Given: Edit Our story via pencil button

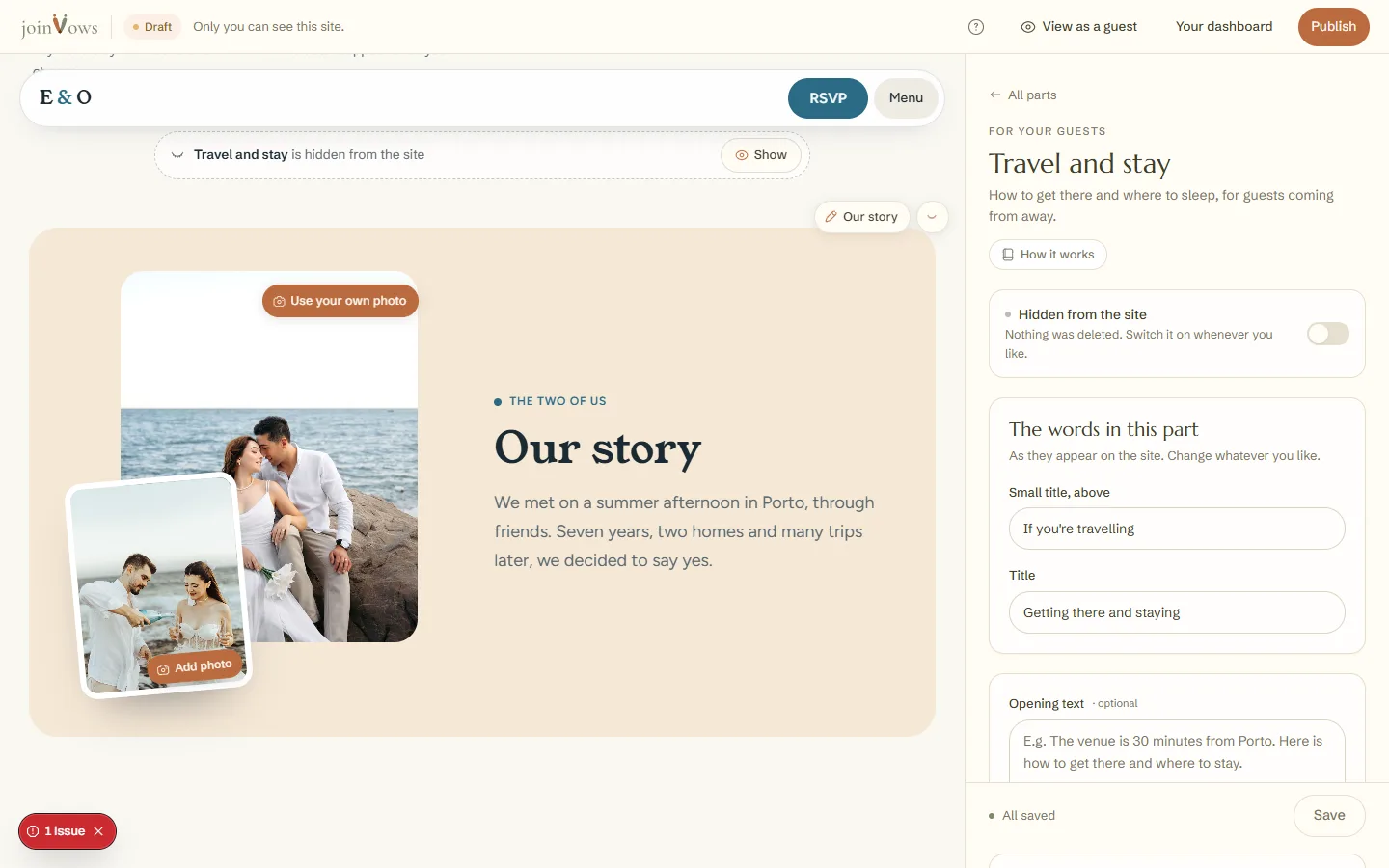Looking at the screenshot, I should pyautogui.click(x=861, y=217).
